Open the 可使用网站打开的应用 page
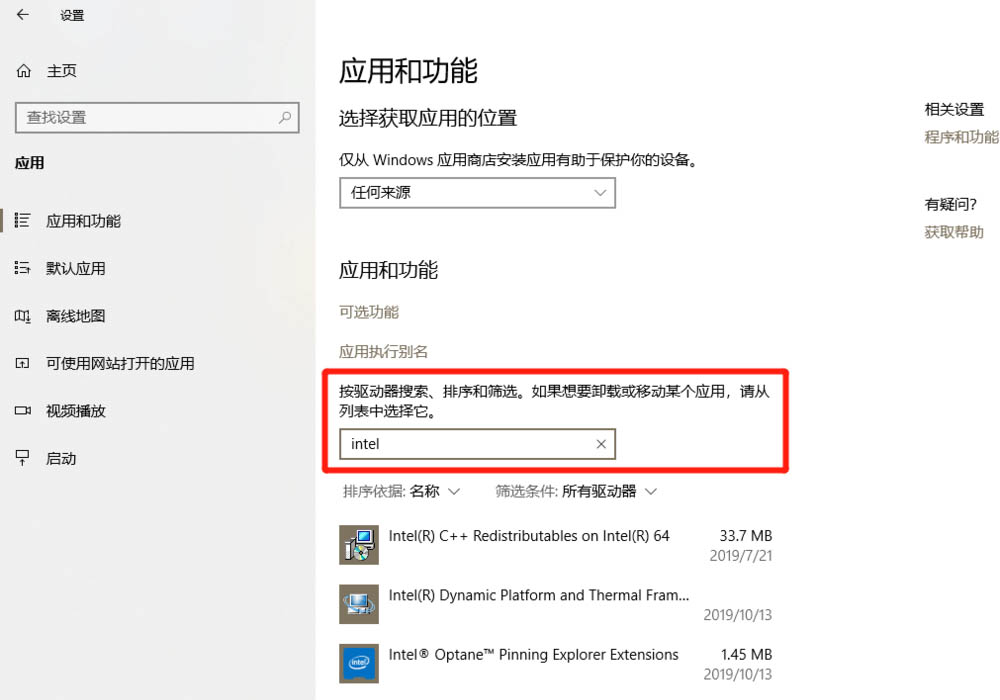 coord(120,363)
